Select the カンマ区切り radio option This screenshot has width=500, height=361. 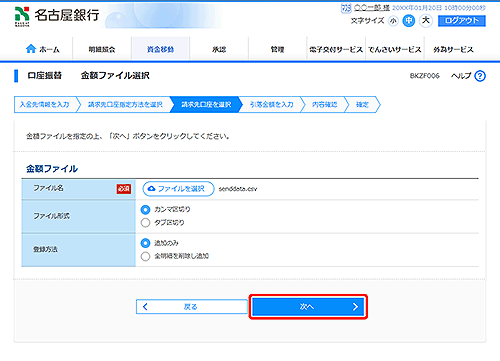(145, 210)
